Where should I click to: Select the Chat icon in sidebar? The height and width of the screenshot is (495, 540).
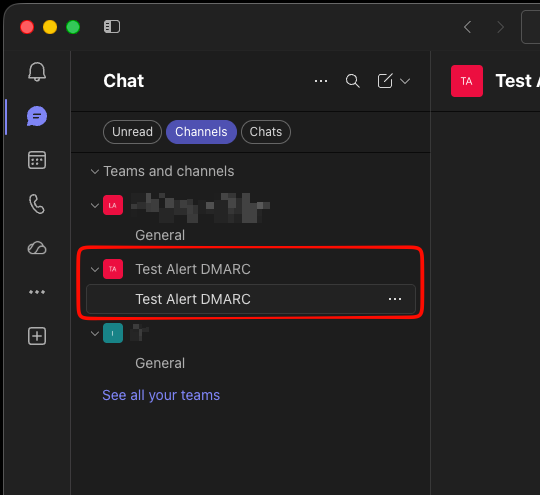coord(37,116)
